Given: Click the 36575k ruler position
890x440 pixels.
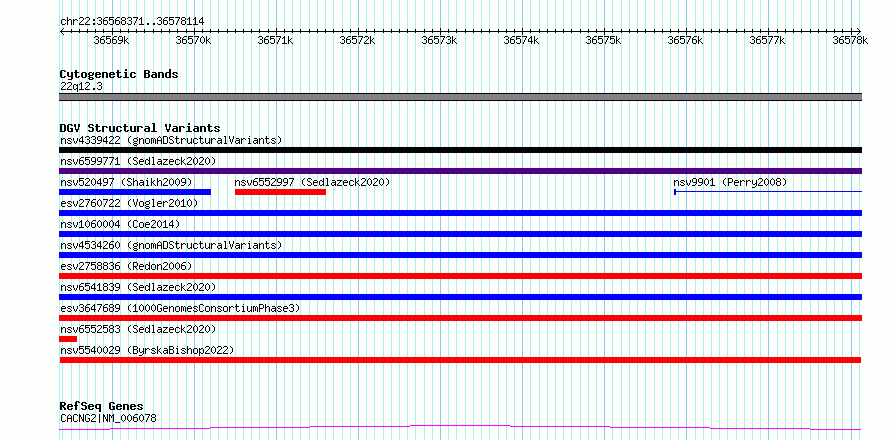Looking at the screenshot, I should pos(604,40).
